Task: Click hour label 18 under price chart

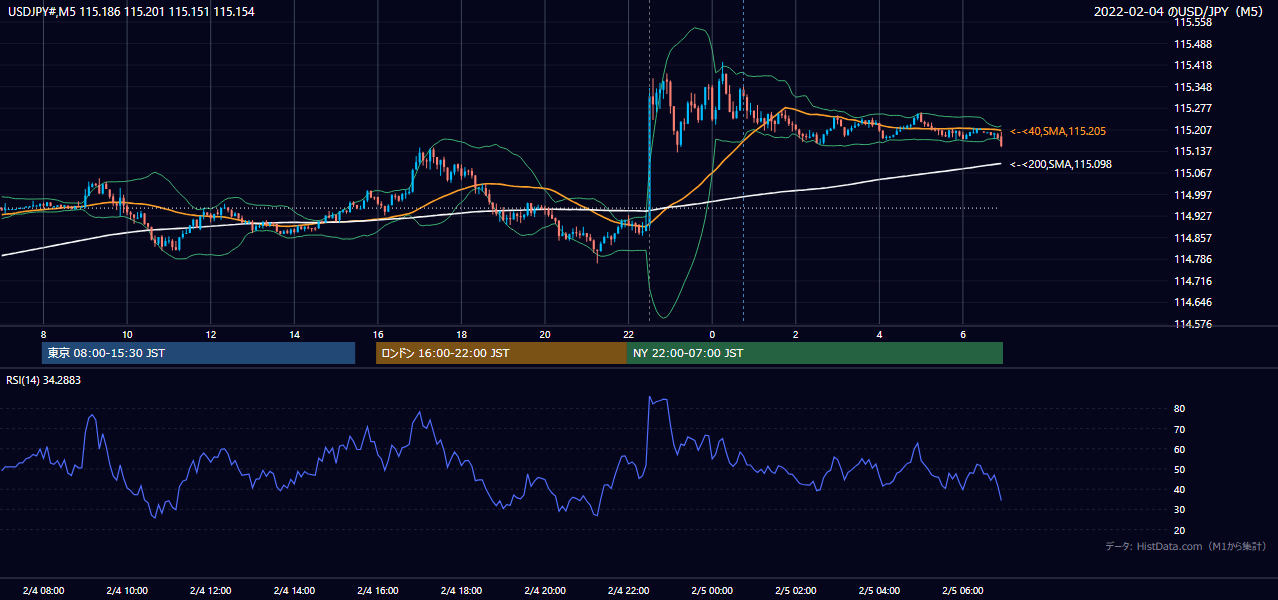Action: [x=461, y=333]
